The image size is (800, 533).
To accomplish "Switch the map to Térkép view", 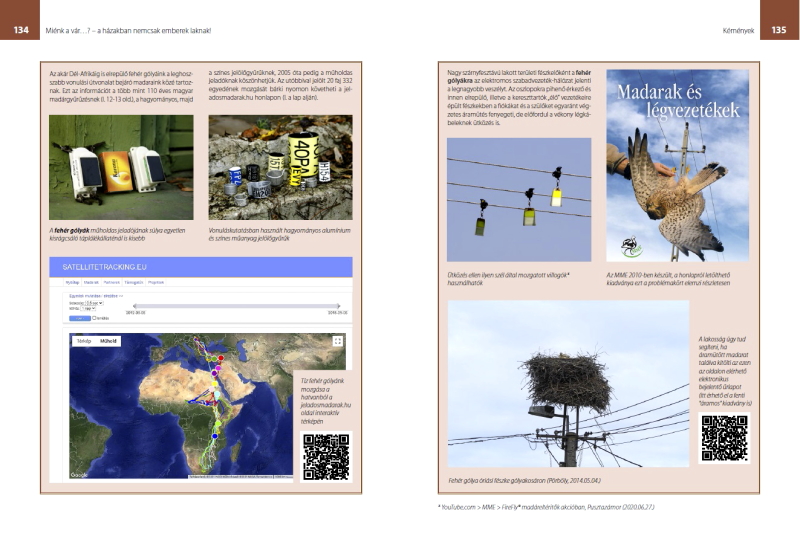I will point(84,341).
